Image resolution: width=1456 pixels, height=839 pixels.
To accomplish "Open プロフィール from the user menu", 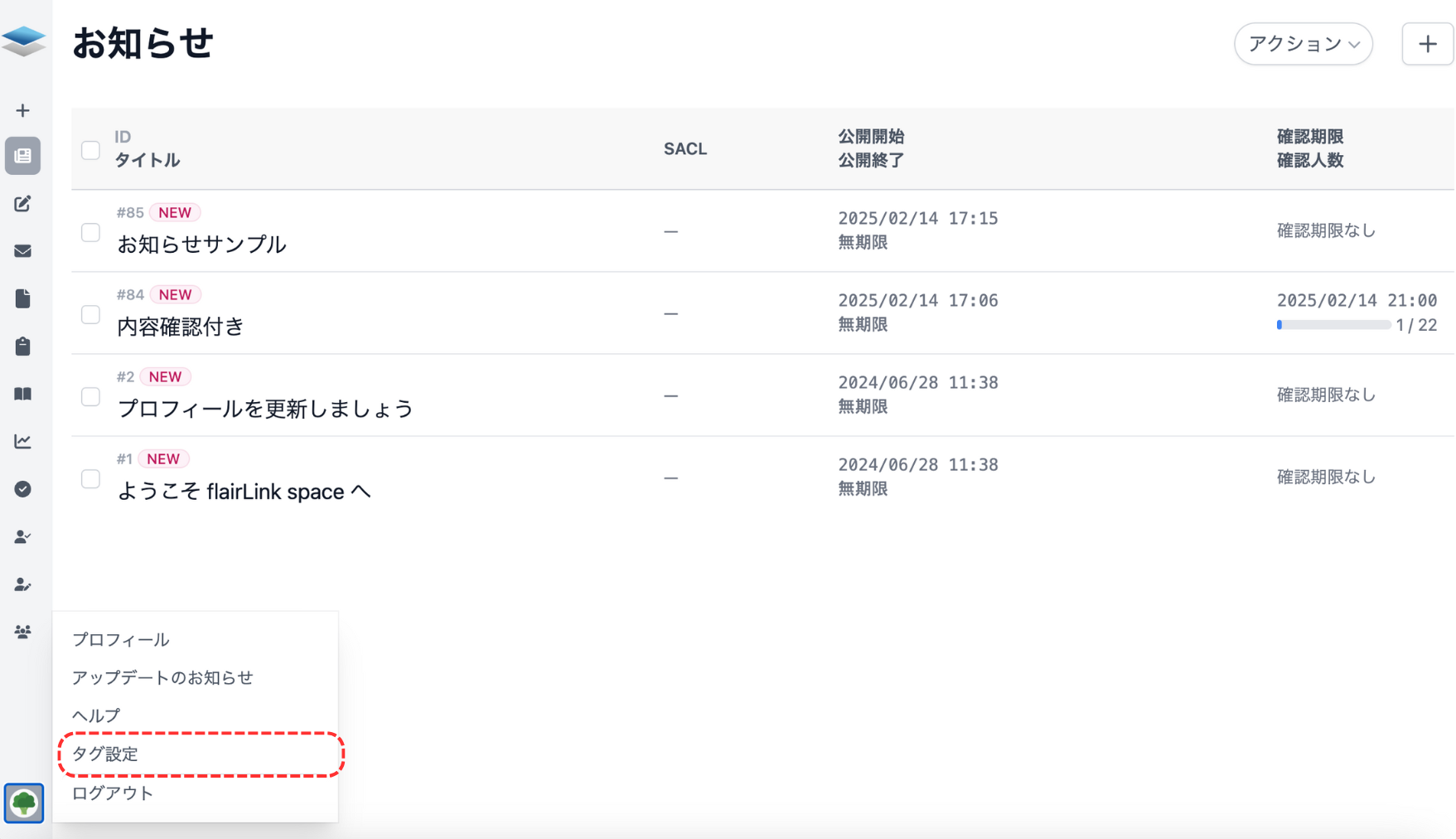I will pyautogui.click(x=121, y=640).
